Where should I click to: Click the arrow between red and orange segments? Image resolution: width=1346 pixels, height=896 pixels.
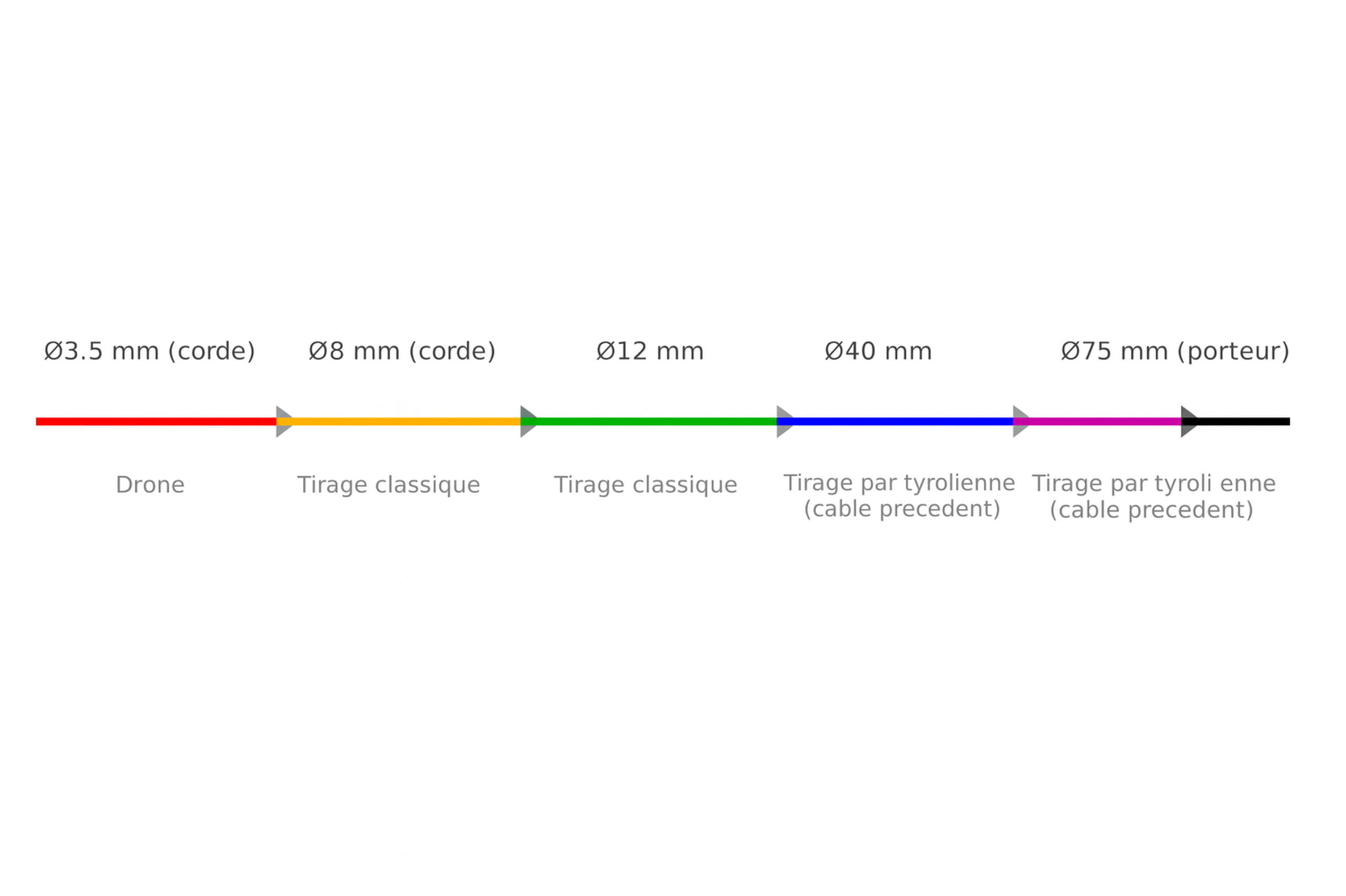[x=284, y=421]
